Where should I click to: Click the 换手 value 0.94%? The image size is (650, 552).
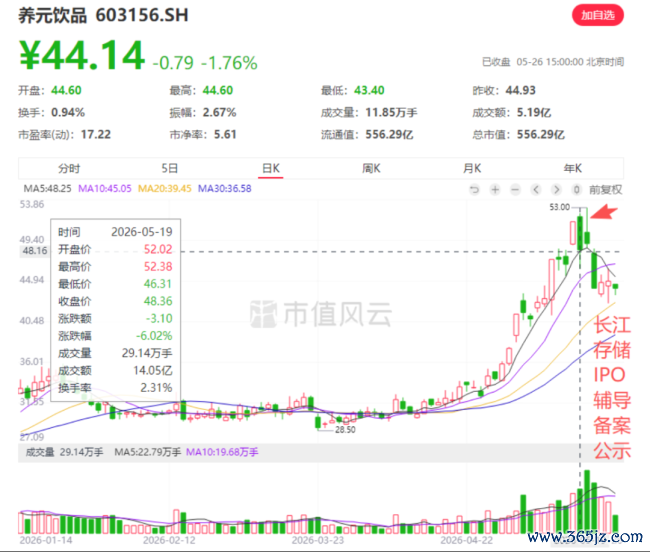68,112
